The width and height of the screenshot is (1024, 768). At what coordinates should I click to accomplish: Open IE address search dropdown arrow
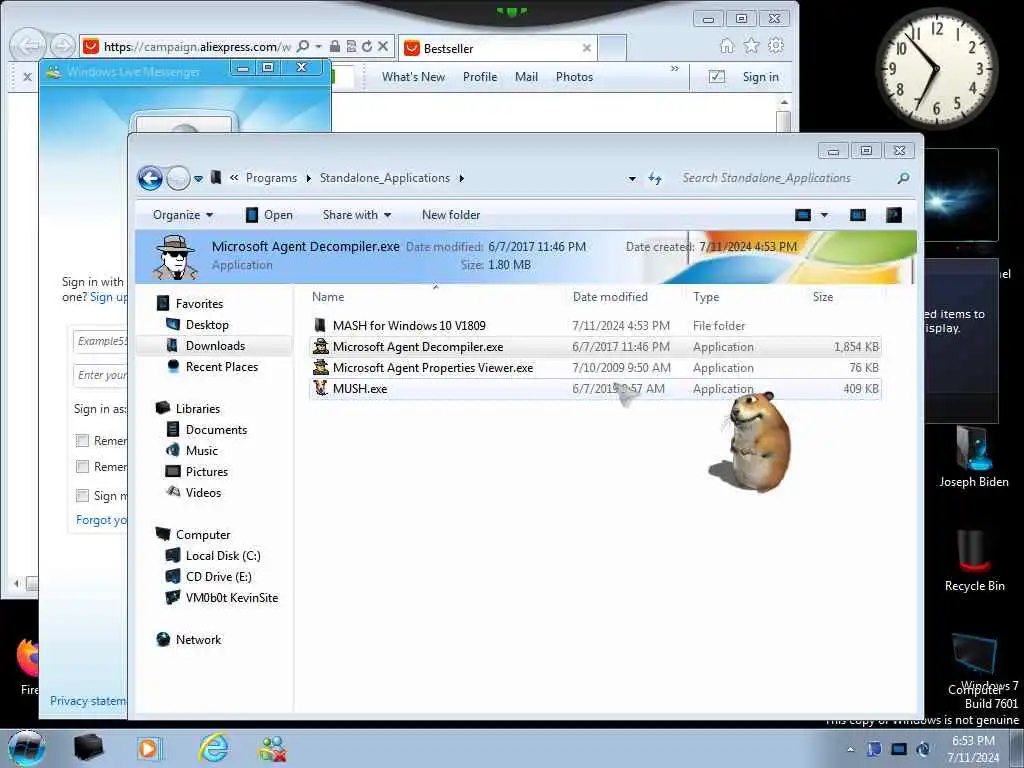[319, 46]
